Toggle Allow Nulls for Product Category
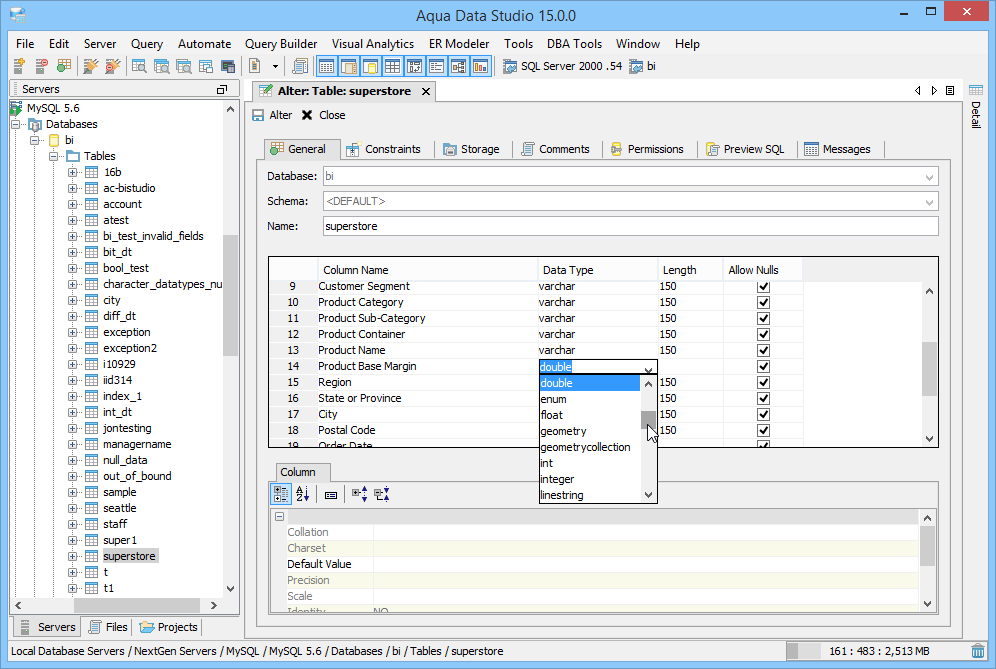This screenshot has width=996, height=669. [x=764, y=302]
